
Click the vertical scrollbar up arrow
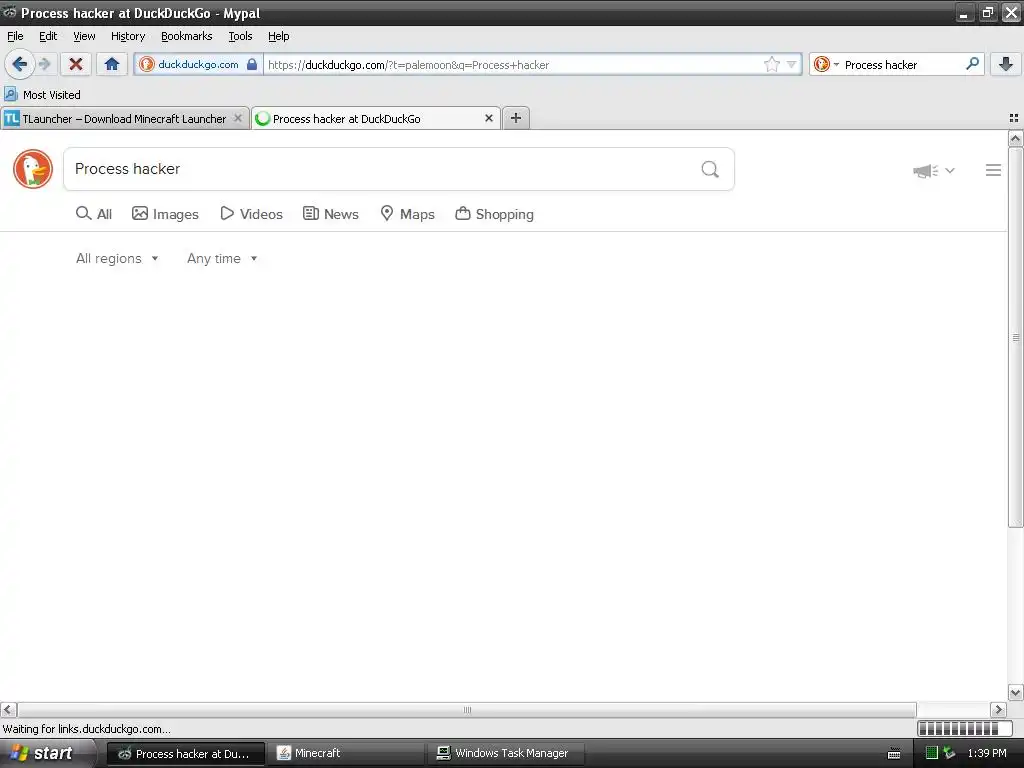point(1015,138)
